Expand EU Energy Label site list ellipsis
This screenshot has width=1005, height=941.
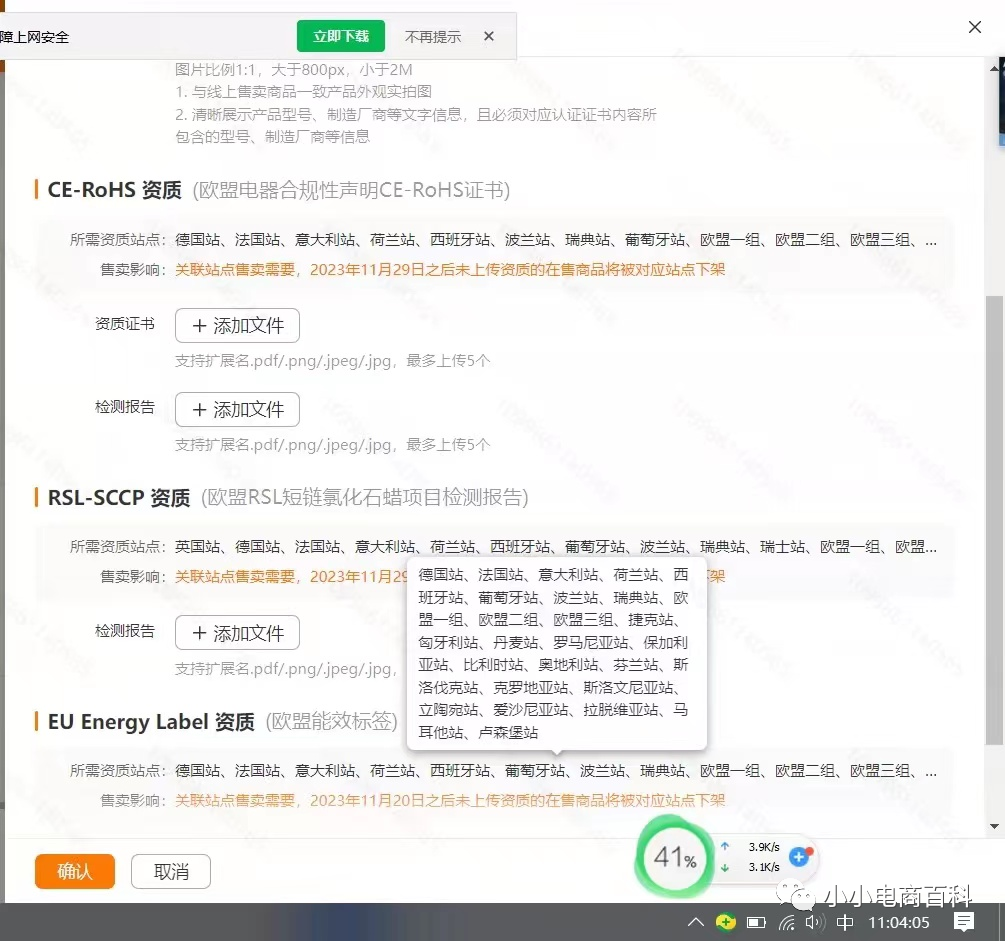pyautogui.click(x=931, y=770)
